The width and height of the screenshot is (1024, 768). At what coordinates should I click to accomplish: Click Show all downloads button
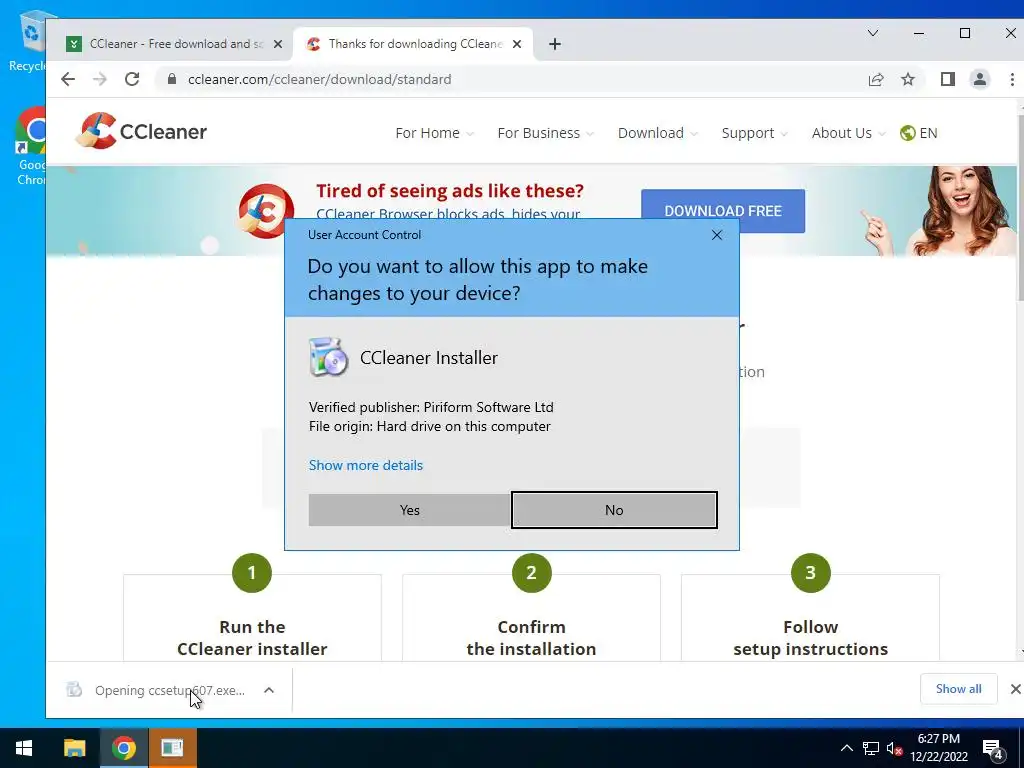[958, 689]
